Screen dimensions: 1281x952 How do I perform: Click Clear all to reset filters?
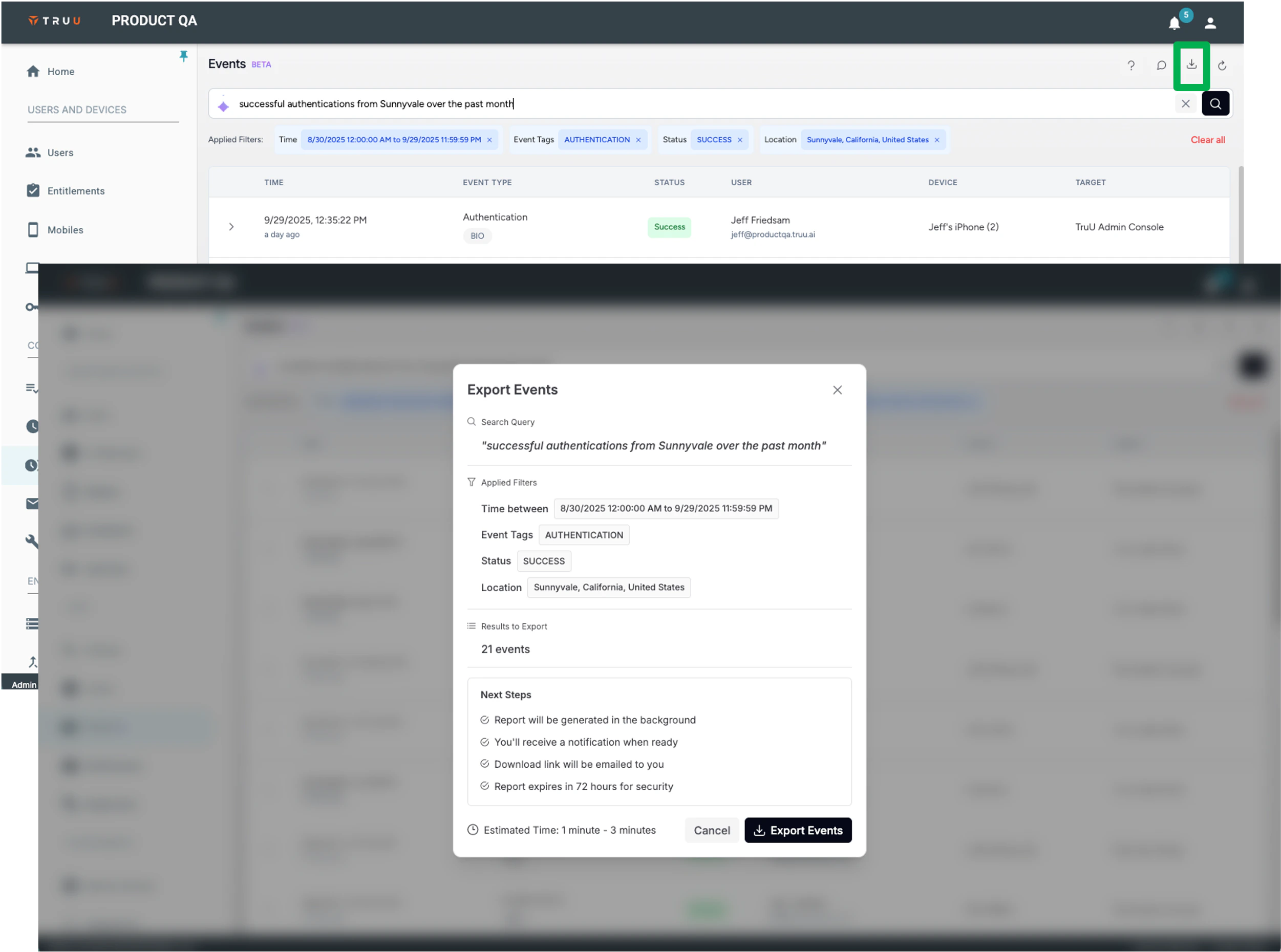[1208, 139]
